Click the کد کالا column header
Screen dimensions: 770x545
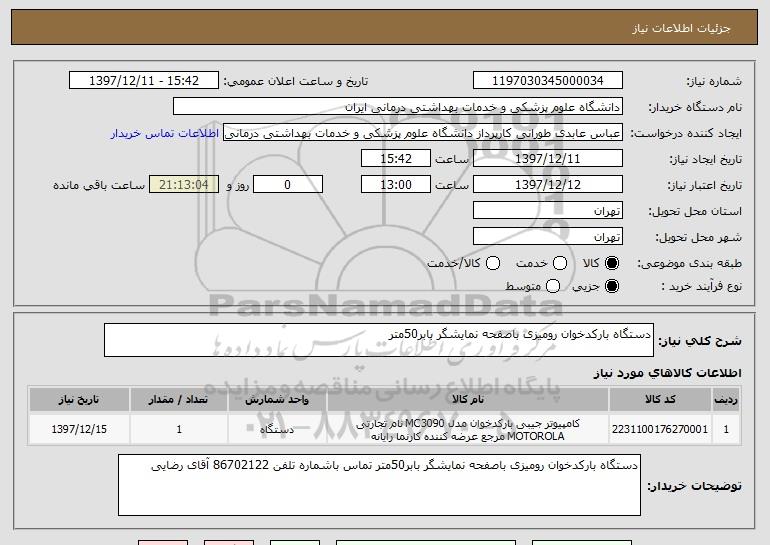coord(660,400)
